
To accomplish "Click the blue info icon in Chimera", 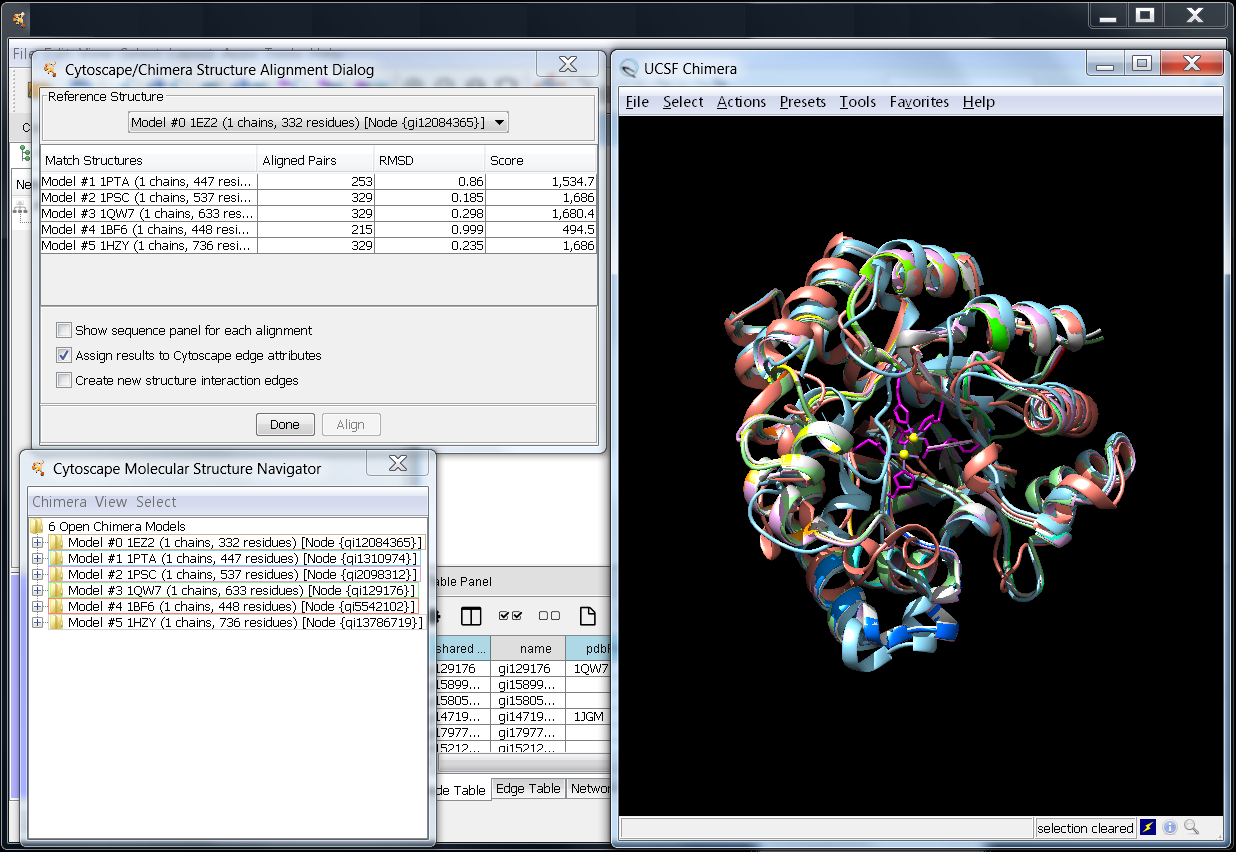I will coord(1170,827).
